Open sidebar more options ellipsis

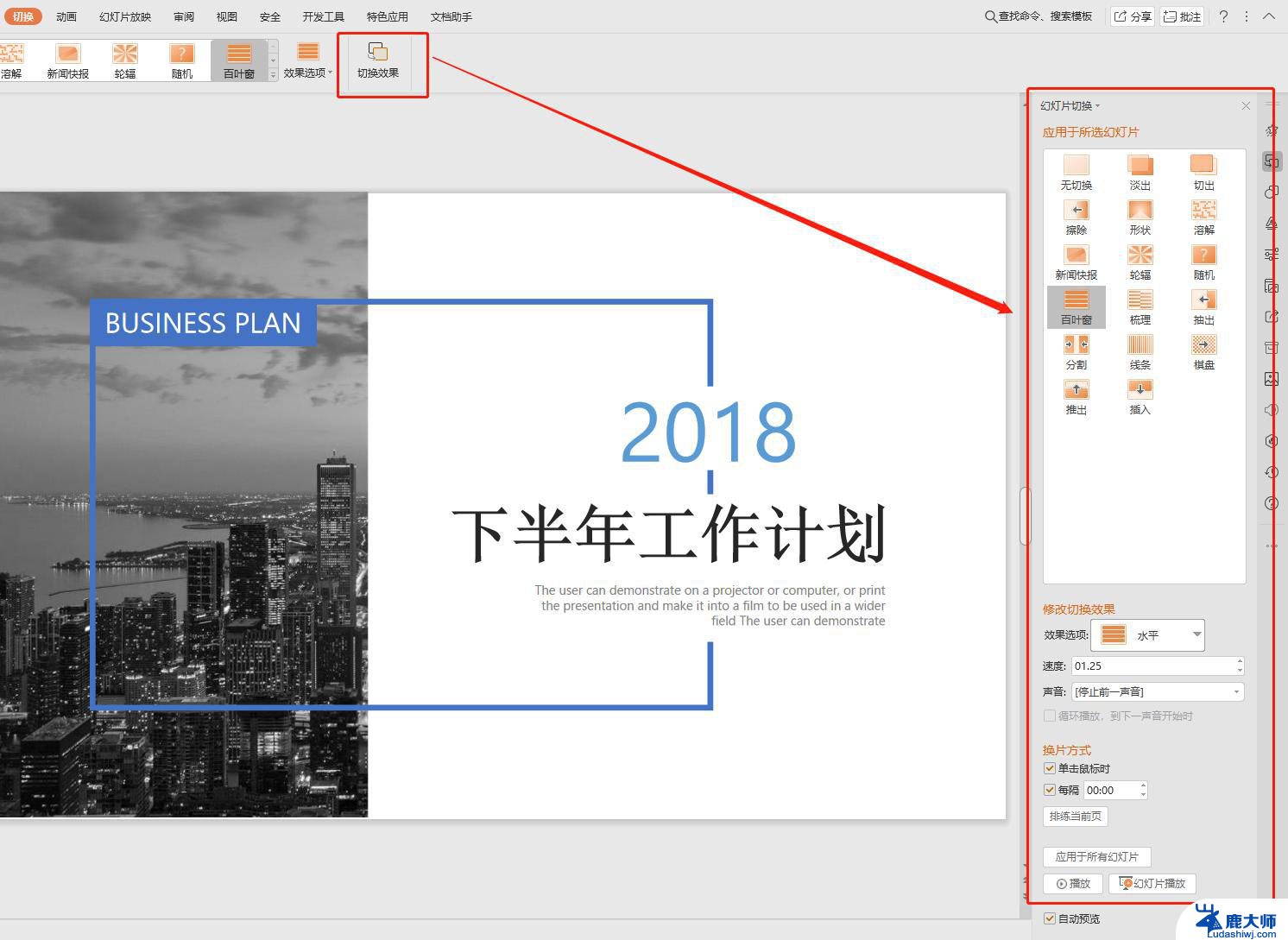[x=1272, y=546]
